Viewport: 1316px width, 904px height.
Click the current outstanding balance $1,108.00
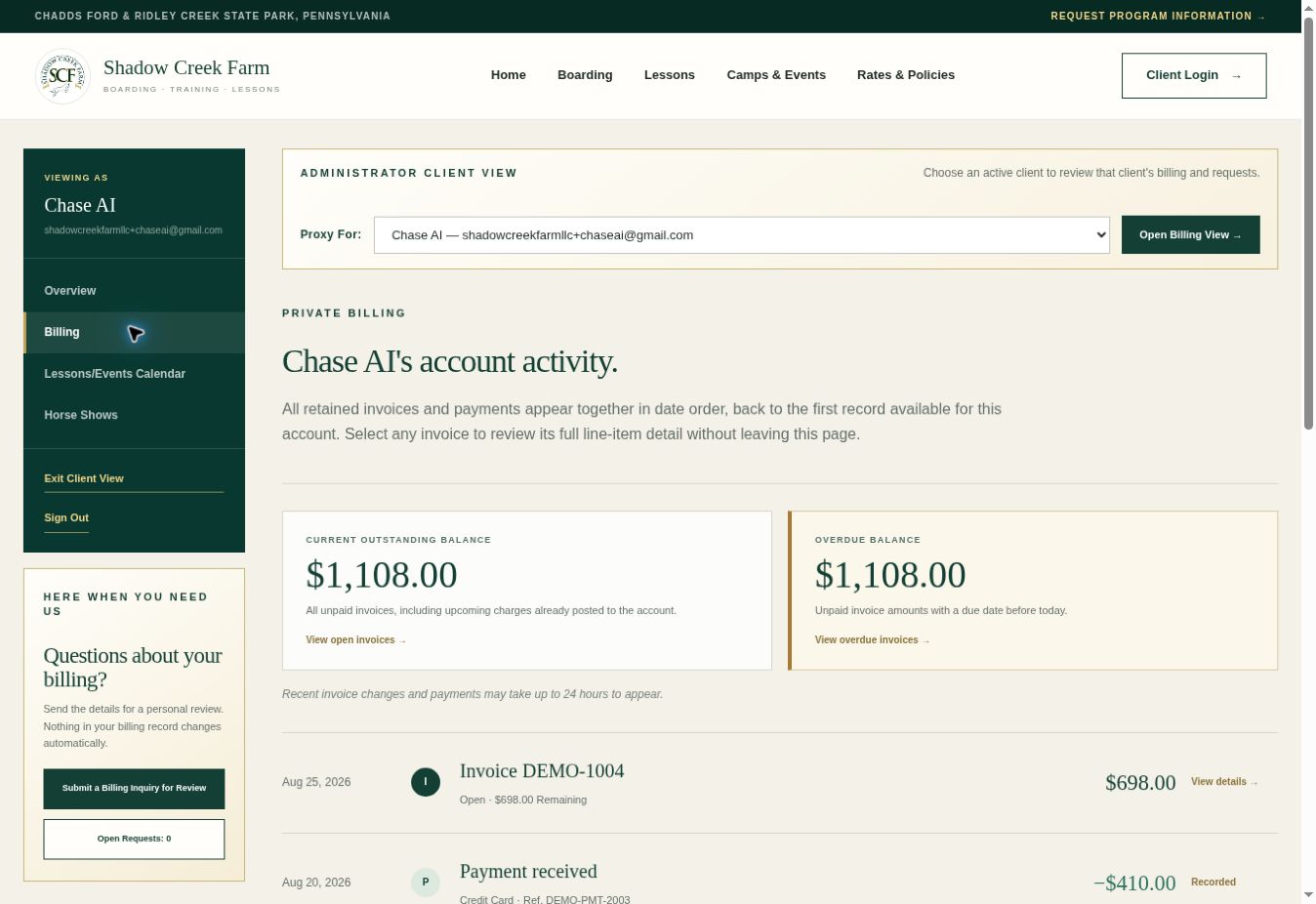pyautogui.click(x=382, y=575)
